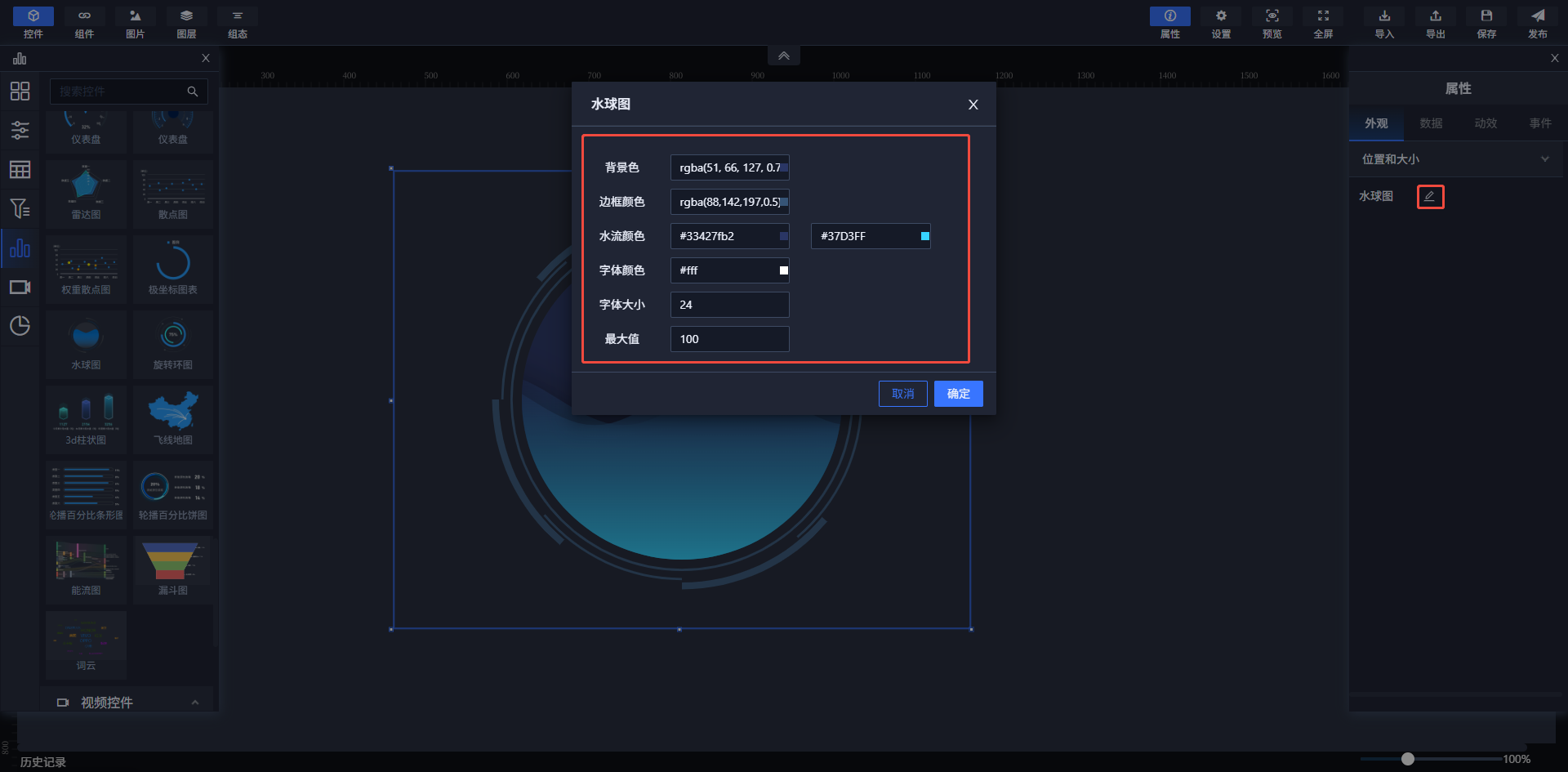The height and width of the screenshot is (772, 1568).
Task: Cancel the dialog with 取消
Action: (903, 394)
